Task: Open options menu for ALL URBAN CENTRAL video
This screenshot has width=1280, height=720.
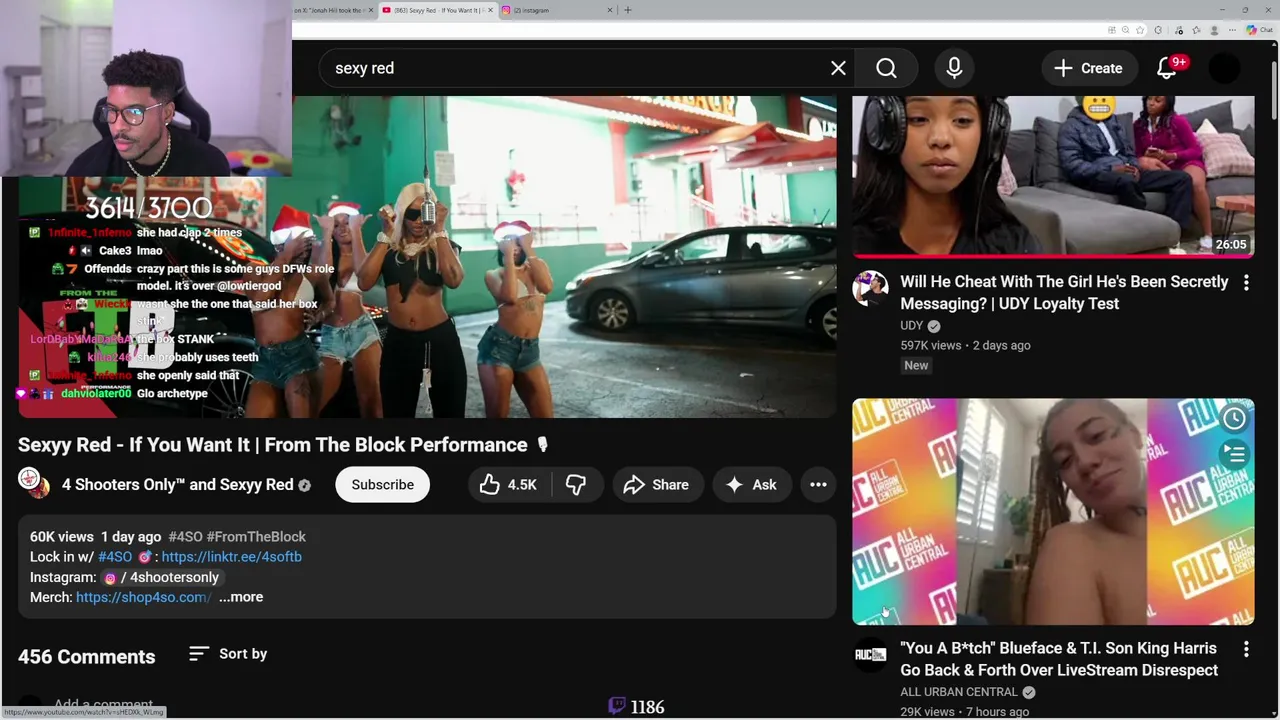Action: tap(1246, 650)
